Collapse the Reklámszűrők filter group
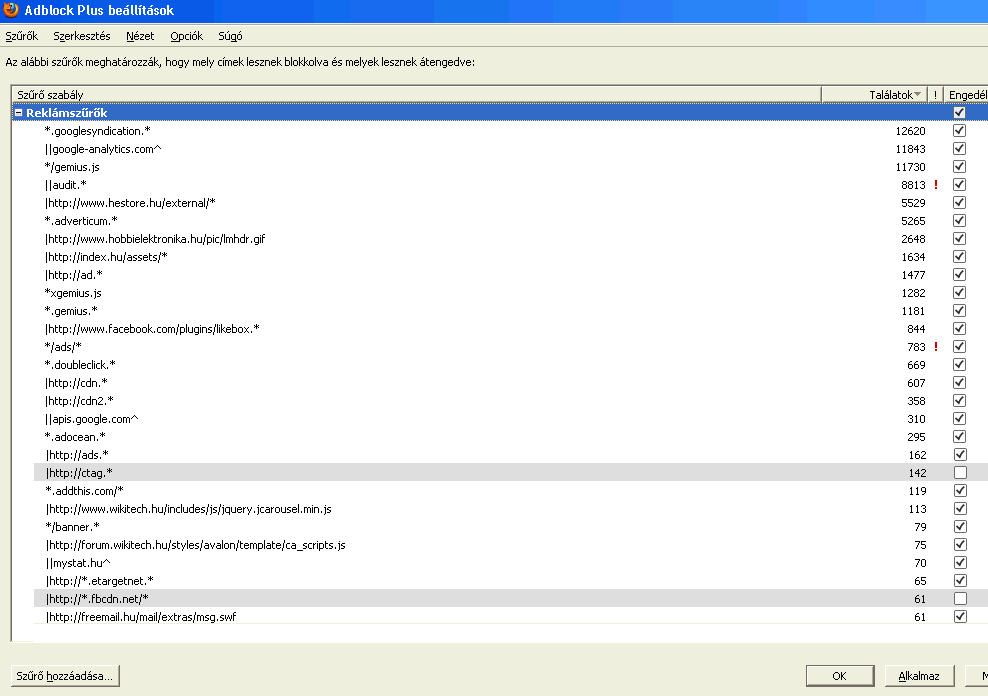988x696 pixels. [19, 113]
